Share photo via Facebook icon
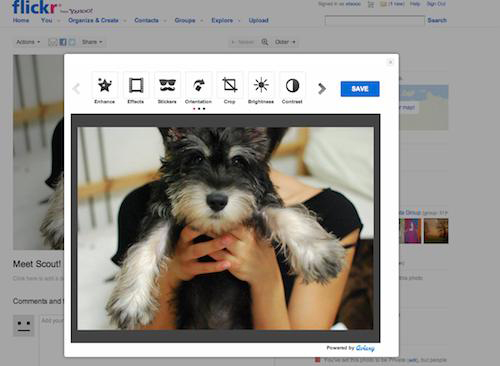500x366 pixels. pos(63,42)
